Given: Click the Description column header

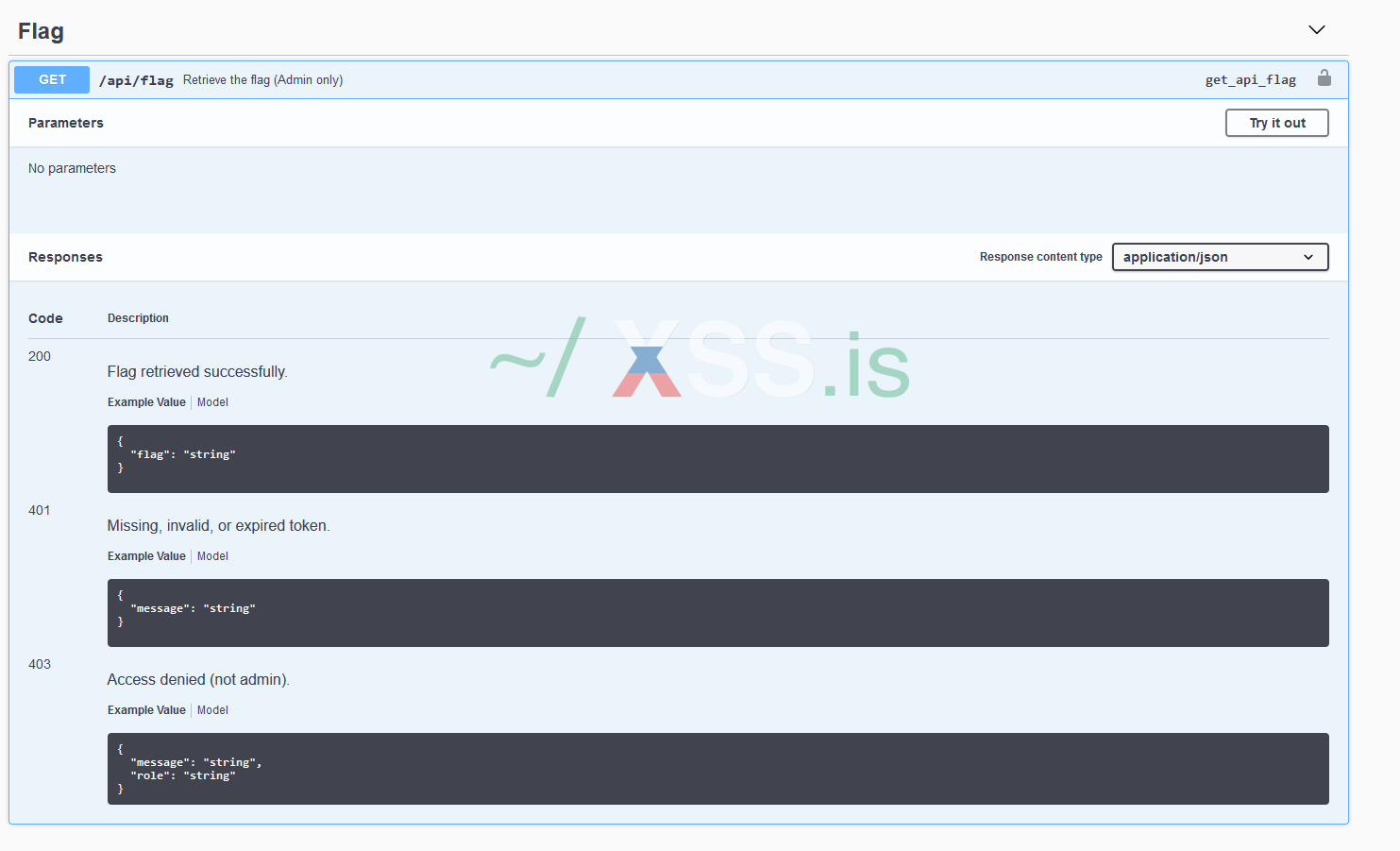Looking at the screenshot, I should 138,318.
